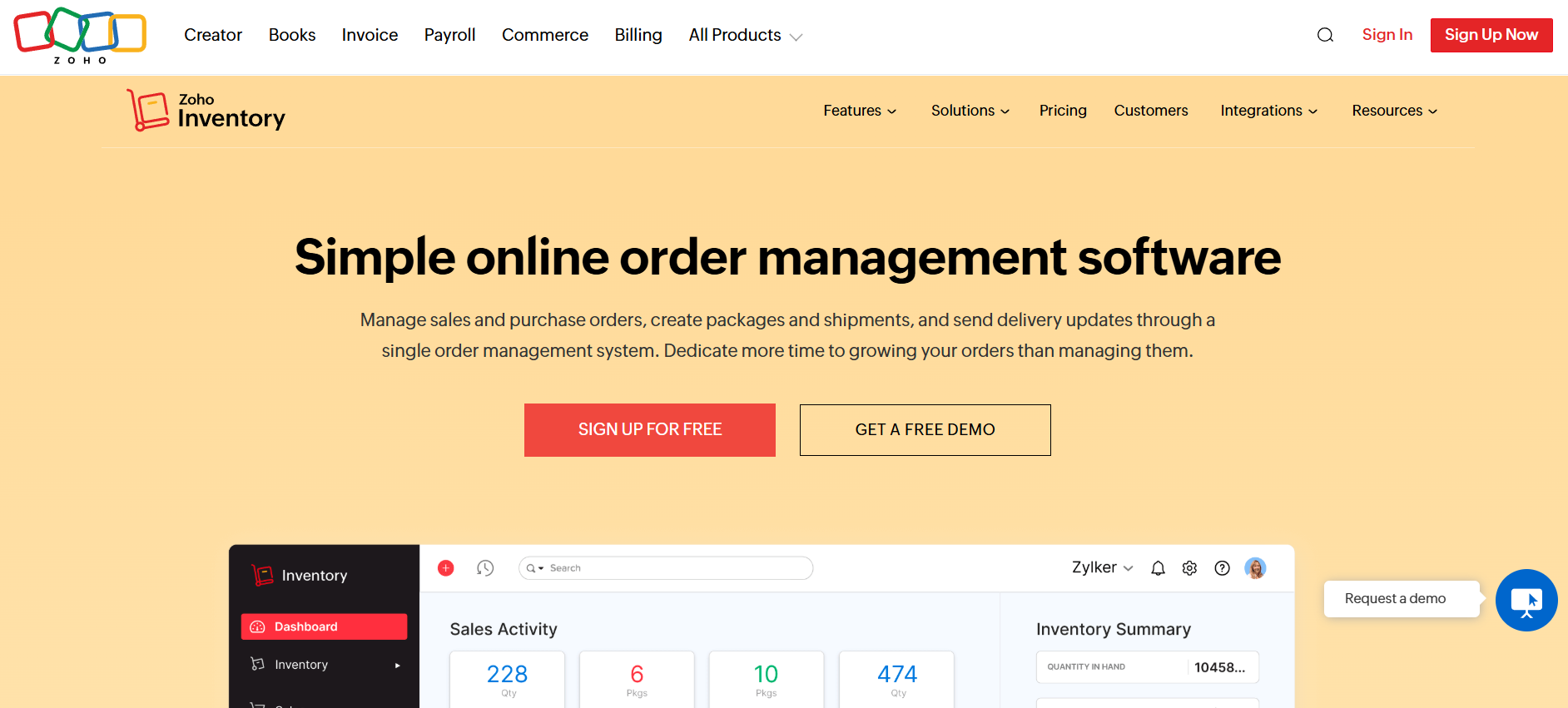Expand the Solutions menu
Screen dimensions: 1568x708
[970, 111]
